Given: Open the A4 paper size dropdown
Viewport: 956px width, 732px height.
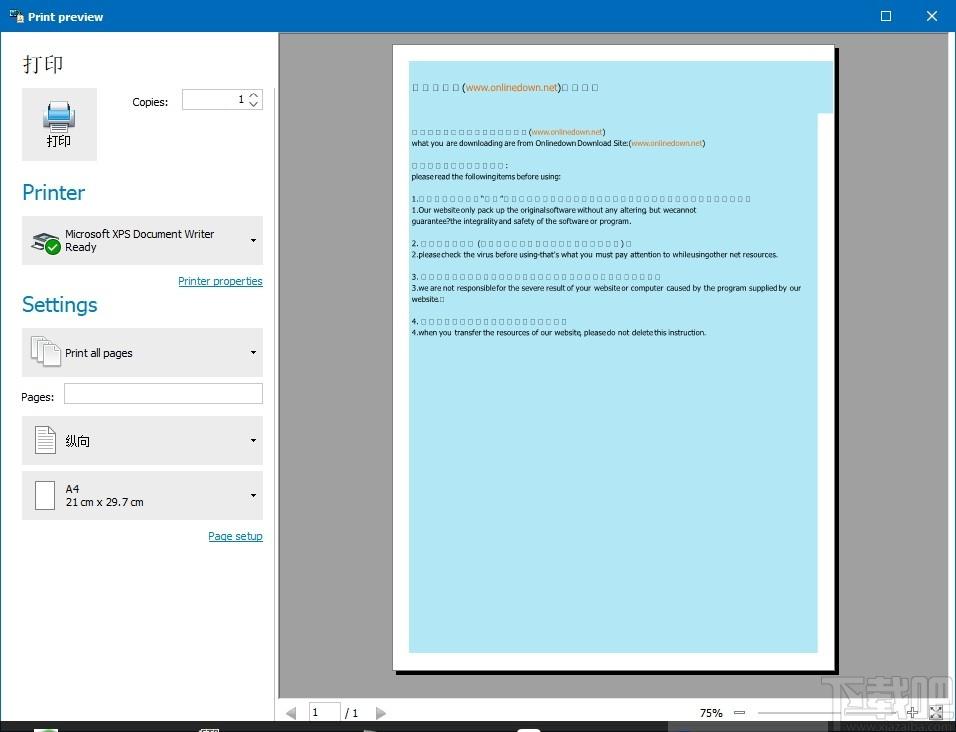Looking at the screenshot, I should point(142,495).
